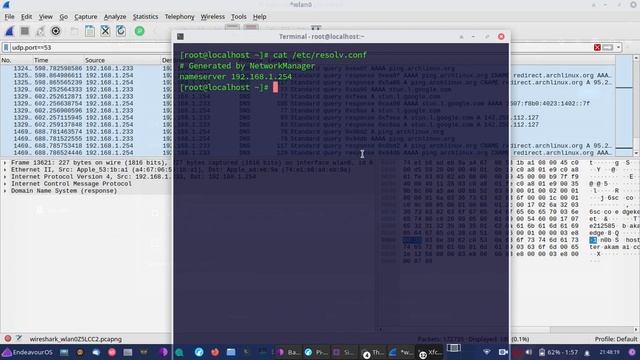Select packet row with time 688.786524446

pyautogui.click(x=86, y=153)
